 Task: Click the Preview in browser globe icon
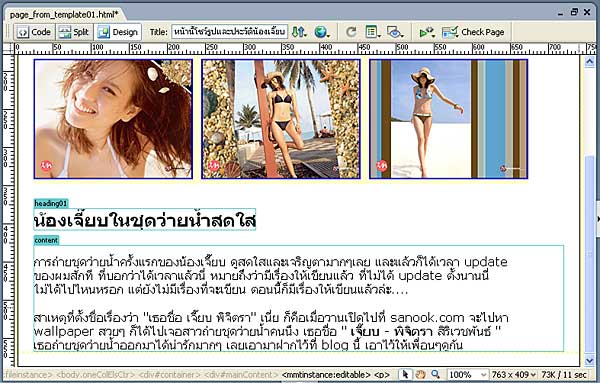(x=322, y=32)
